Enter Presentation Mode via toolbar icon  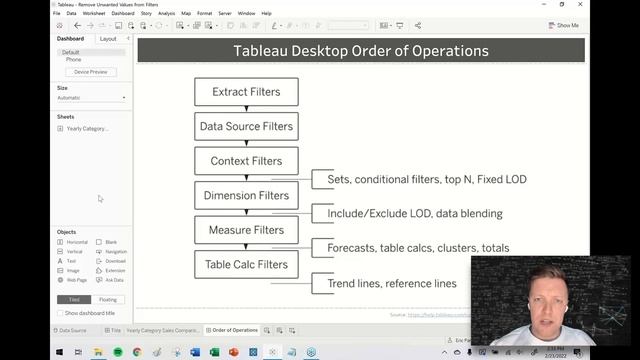click(x=400, y=26)
